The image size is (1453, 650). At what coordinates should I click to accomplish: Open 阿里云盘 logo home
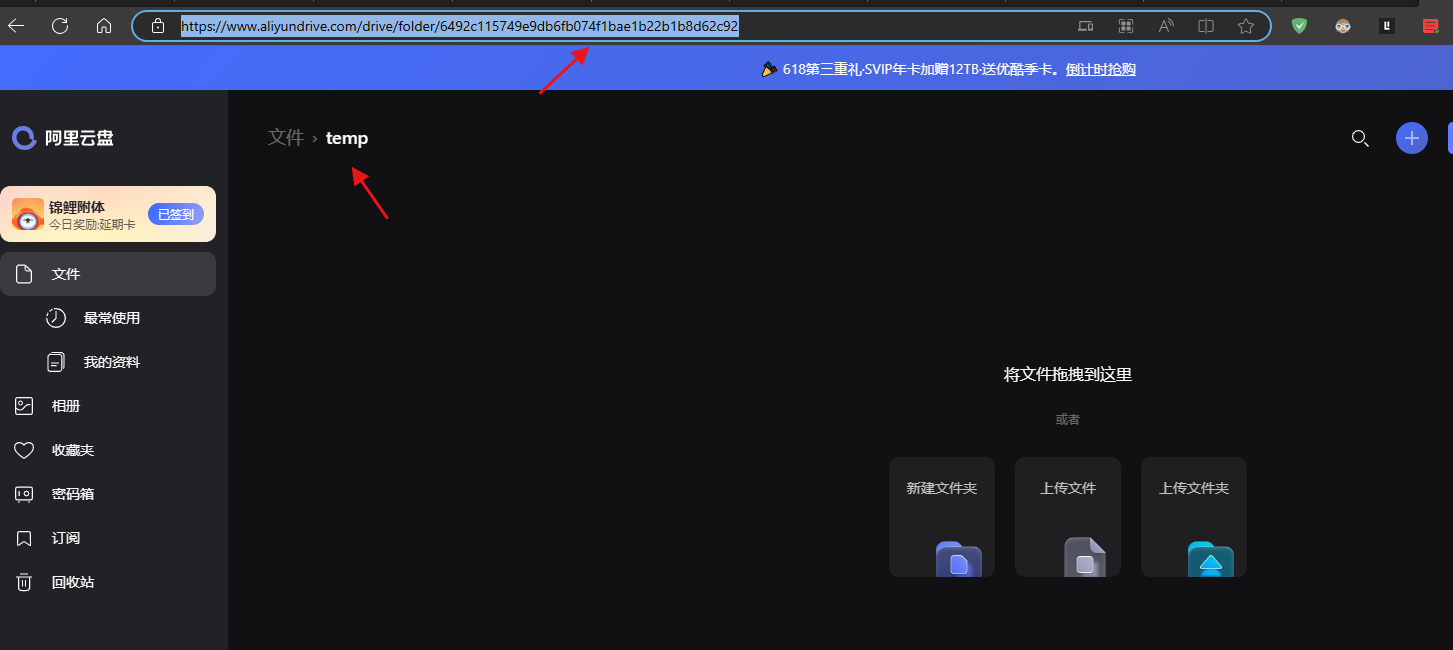coord(63,138)
